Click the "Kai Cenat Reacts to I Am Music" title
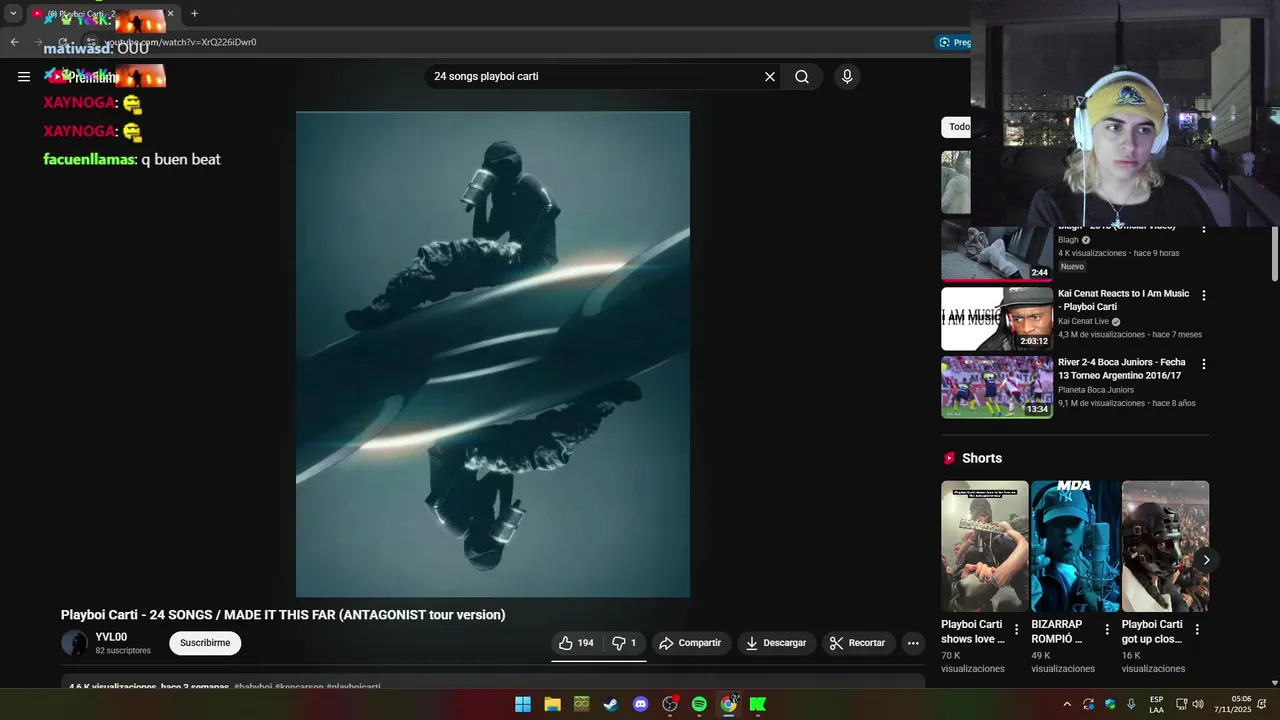 (1123, 300)
